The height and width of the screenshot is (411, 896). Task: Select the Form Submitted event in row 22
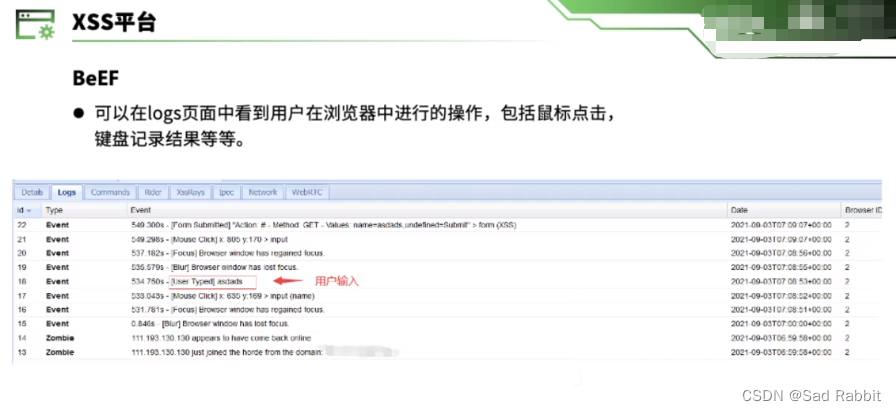pyautogui.click(x=324, y=225)
